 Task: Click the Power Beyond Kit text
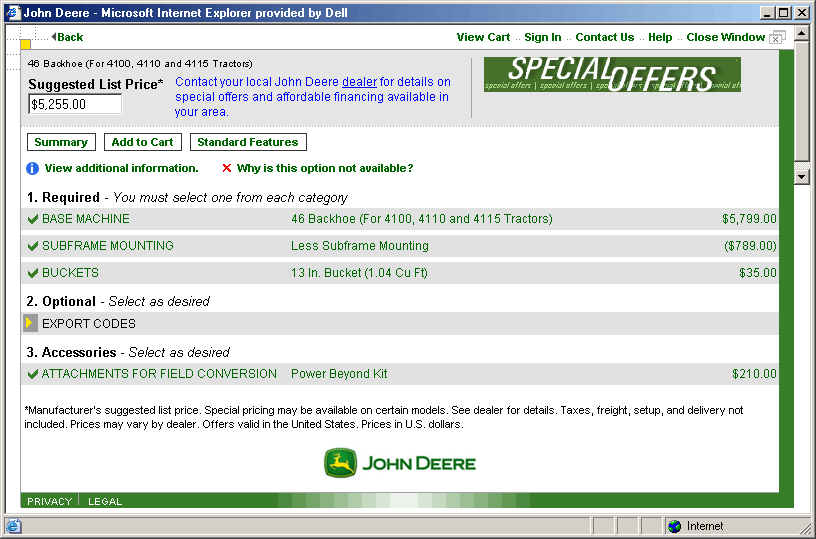[339, 374]
